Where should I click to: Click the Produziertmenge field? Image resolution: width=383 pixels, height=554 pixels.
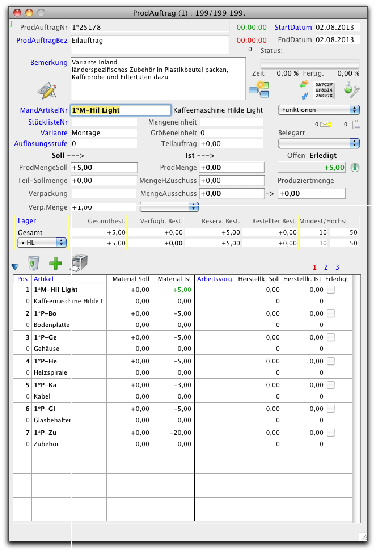pyautogui.click(x=312, y=194)
